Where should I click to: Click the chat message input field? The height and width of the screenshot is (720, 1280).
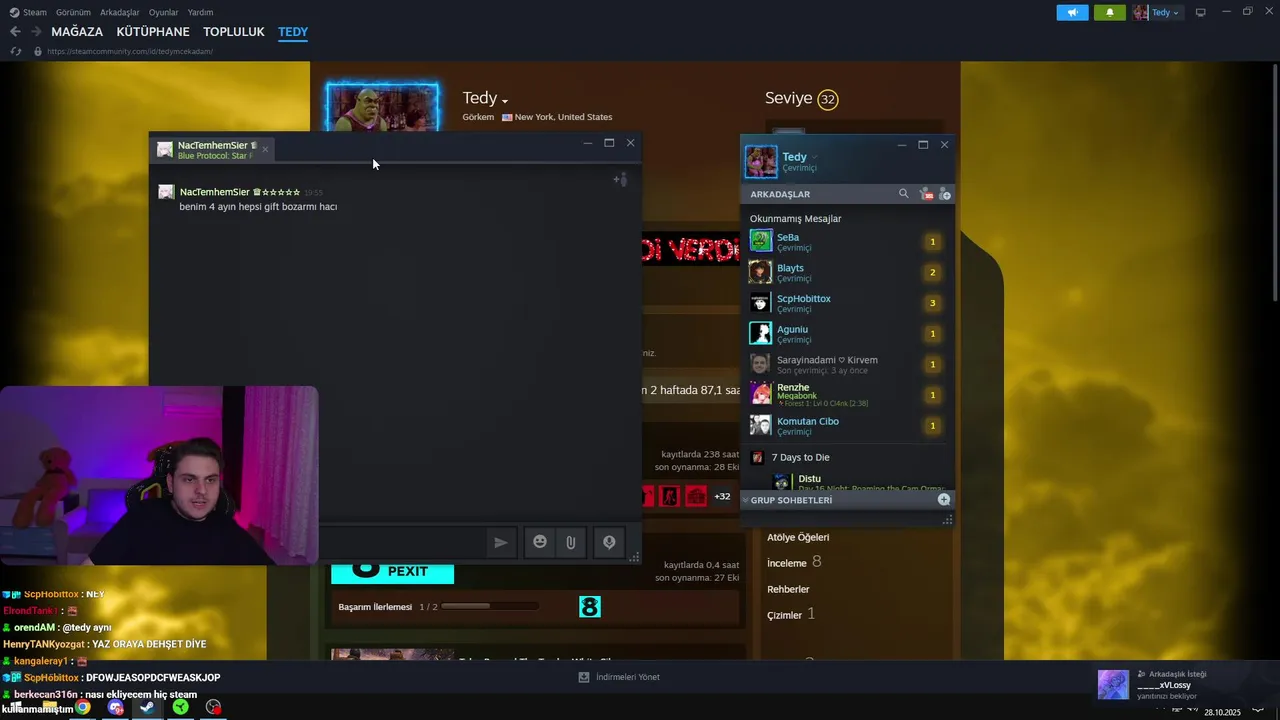click(x=400, y=542)
